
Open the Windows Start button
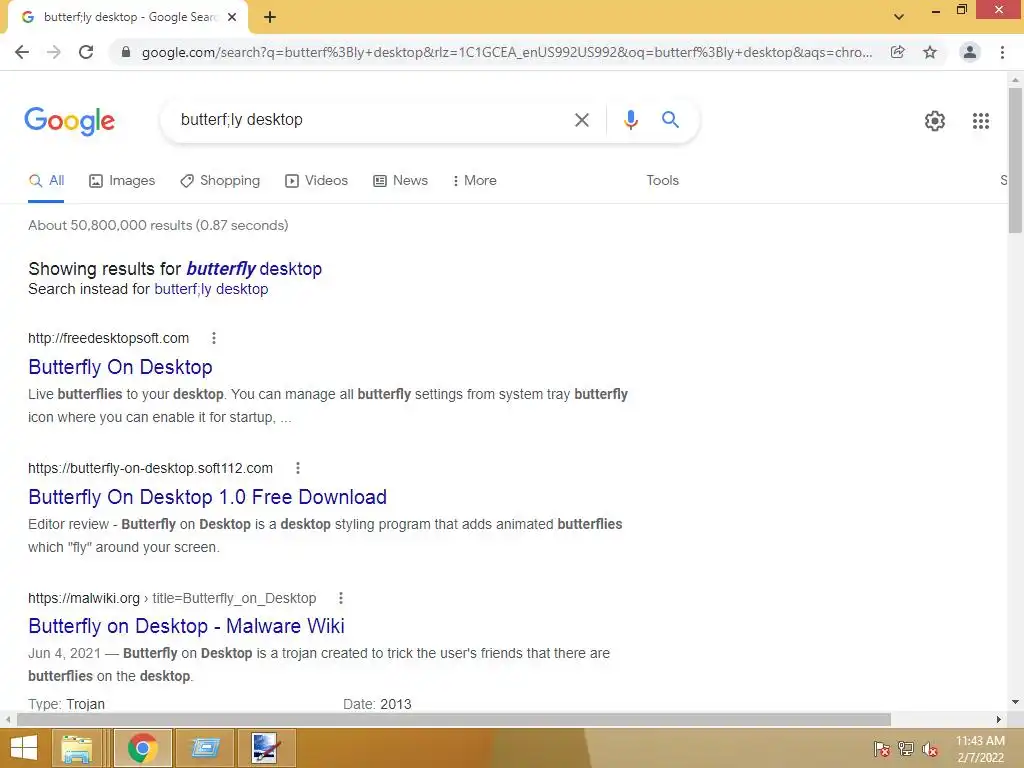24,748
